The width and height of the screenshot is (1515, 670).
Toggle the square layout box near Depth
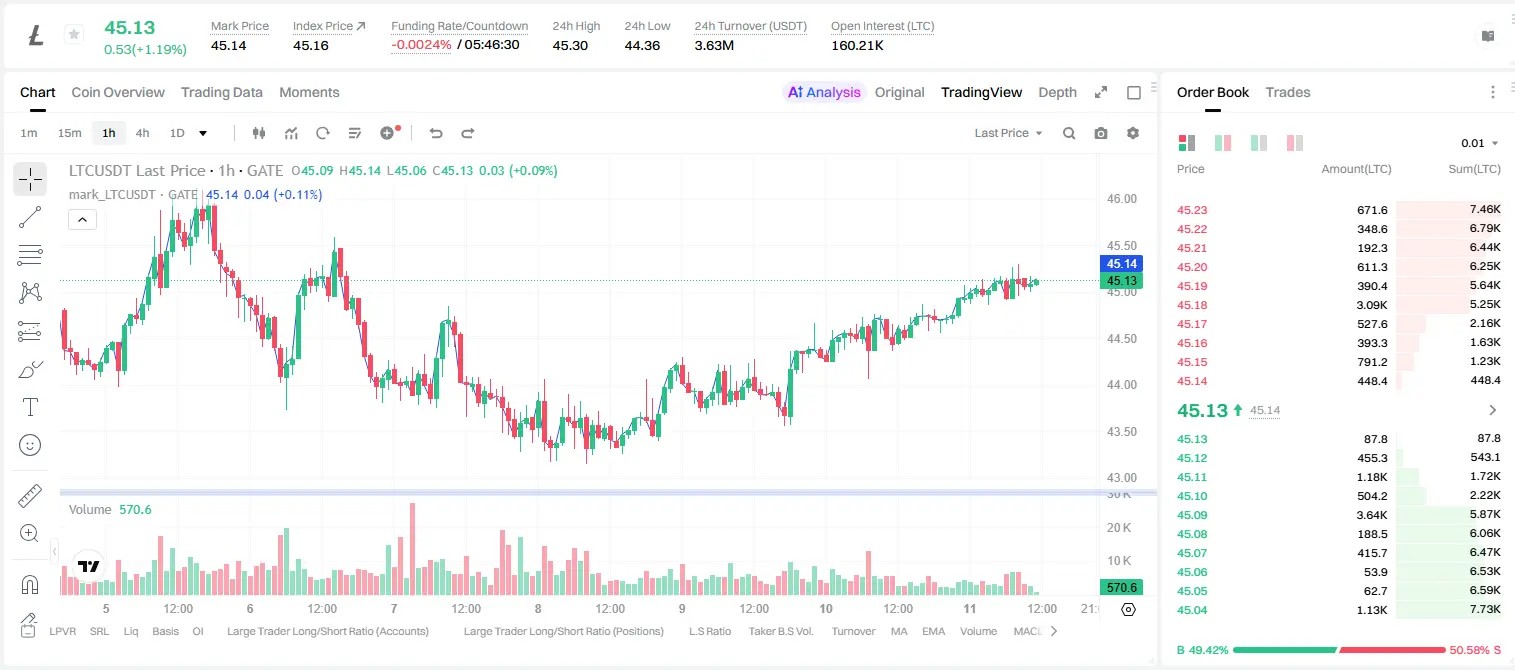click(x=1134, y=92)
